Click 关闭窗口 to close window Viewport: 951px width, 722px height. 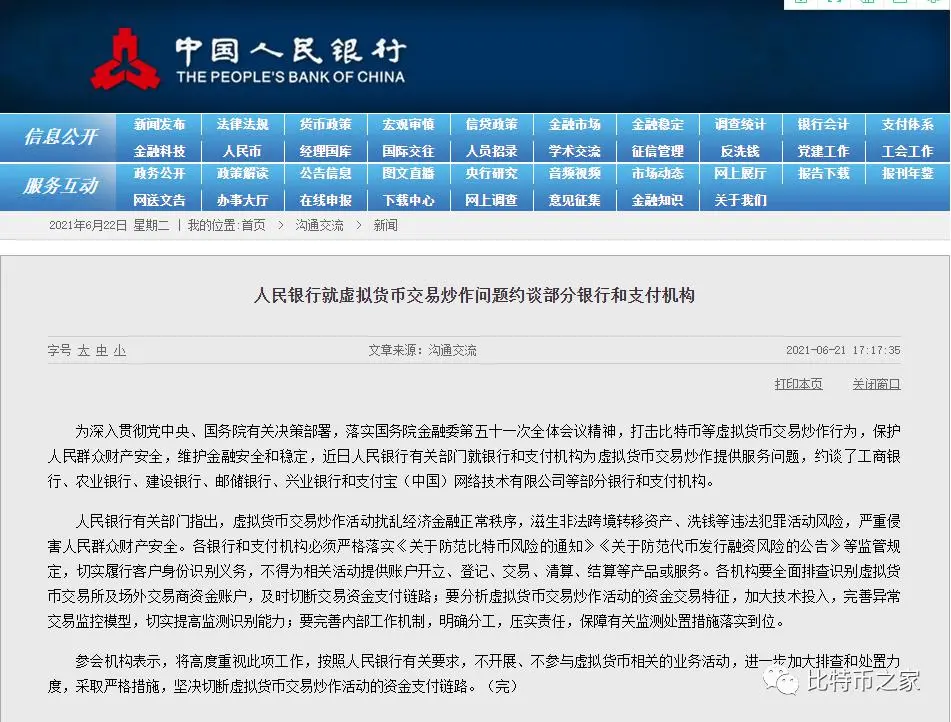[876, 384]
